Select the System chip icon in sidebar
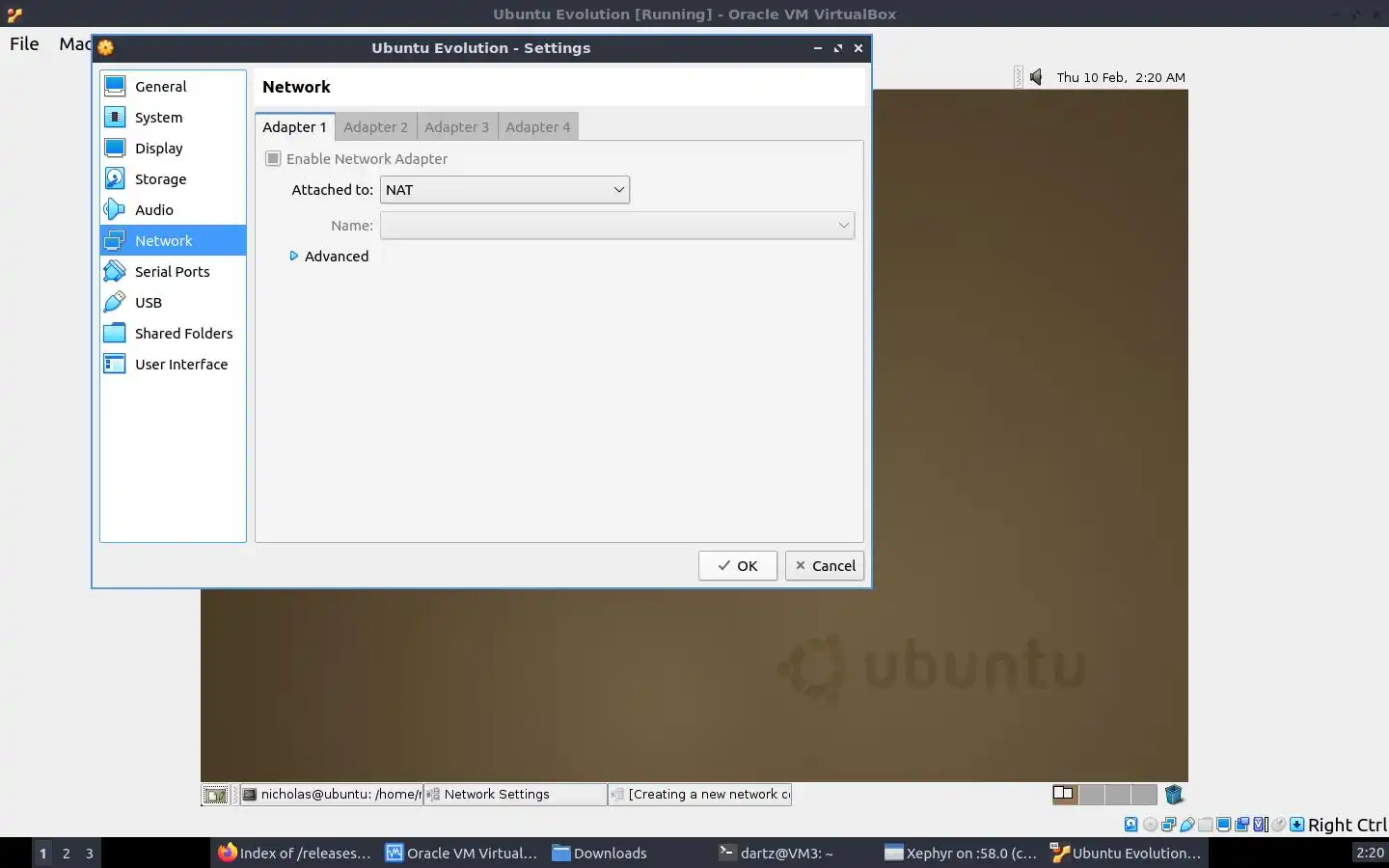This screenshot has width=1389, height=868. pos(115,118)
